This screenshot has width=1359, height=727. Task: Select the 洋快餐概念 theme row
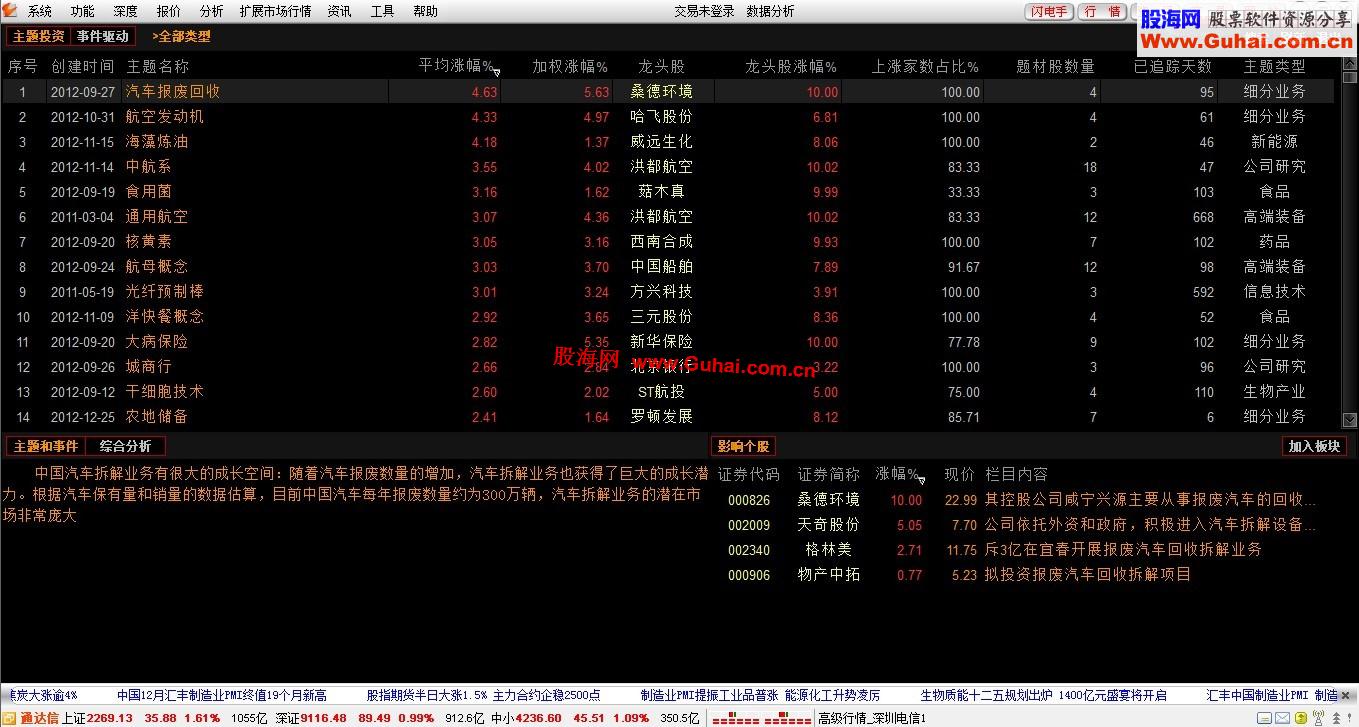pyautogui.click(x=667, y=316)
